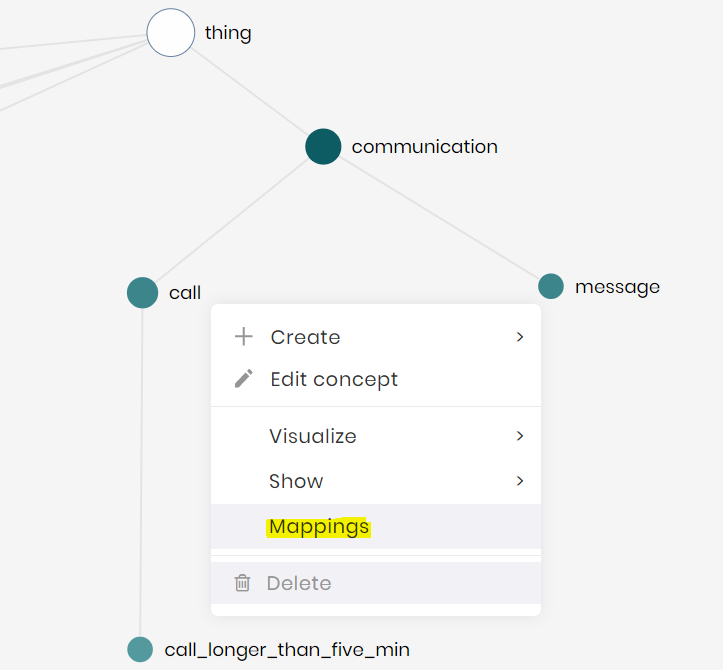This screenshot has height=670, width=723.
Task: Click the message text label
Action: point(617,287)
